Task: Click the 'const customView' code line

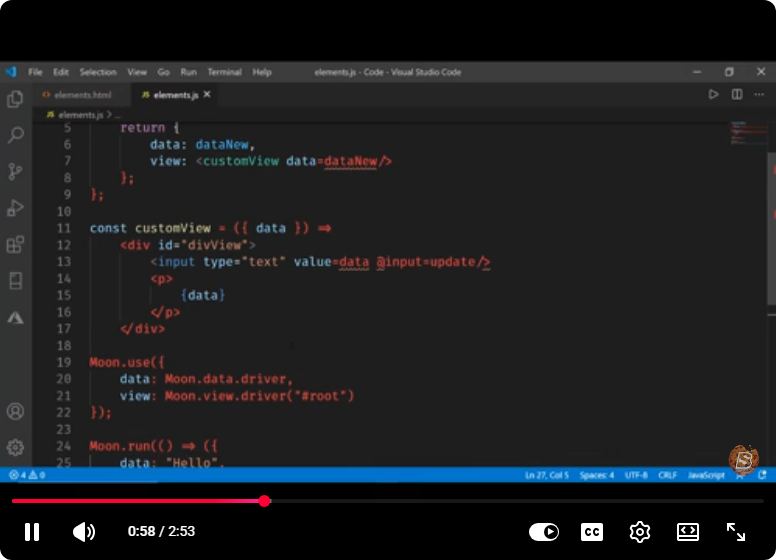Action: coord(210,228)
